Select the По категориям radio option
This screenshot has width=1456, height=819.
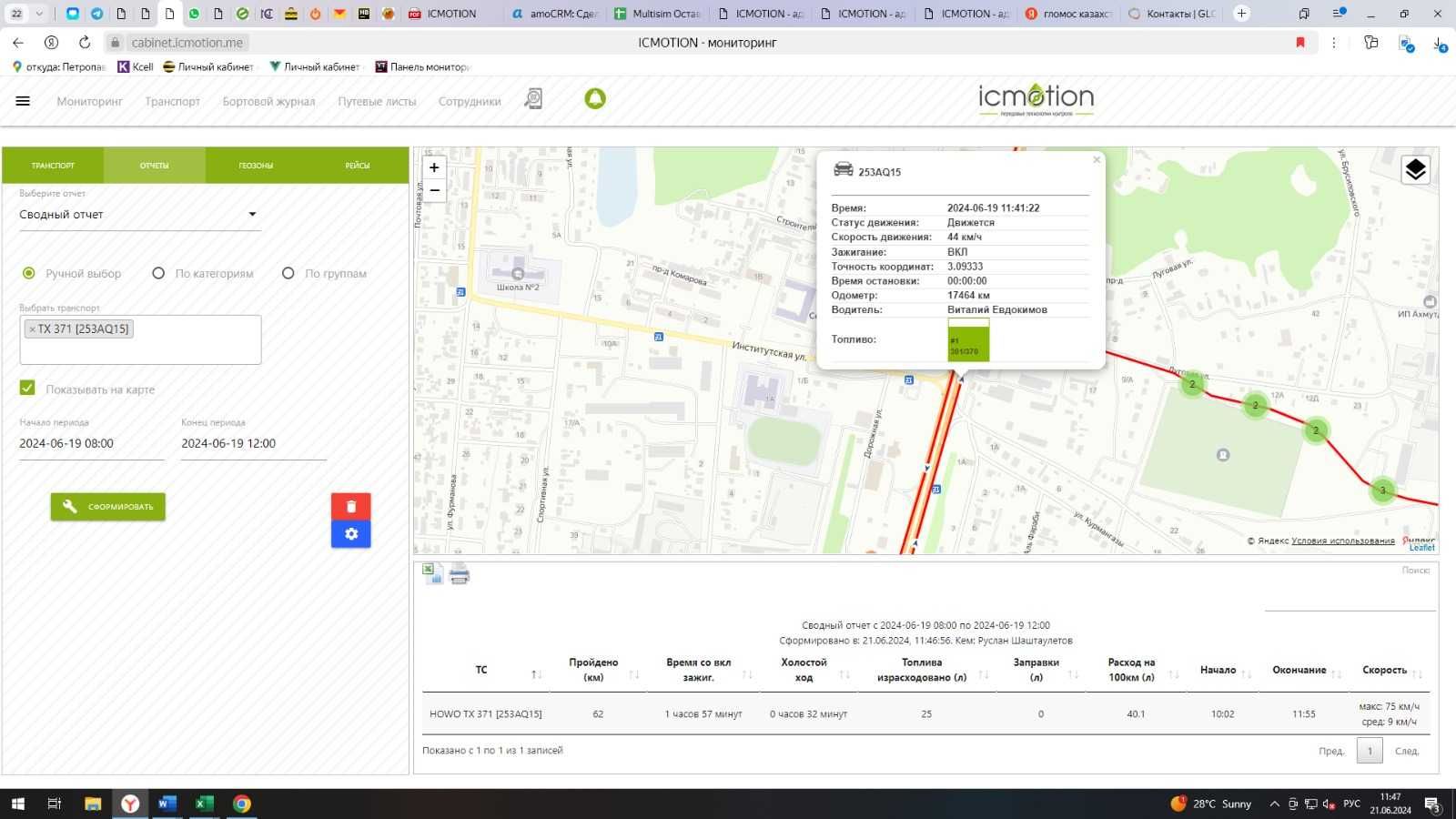(x=158, y=273)
